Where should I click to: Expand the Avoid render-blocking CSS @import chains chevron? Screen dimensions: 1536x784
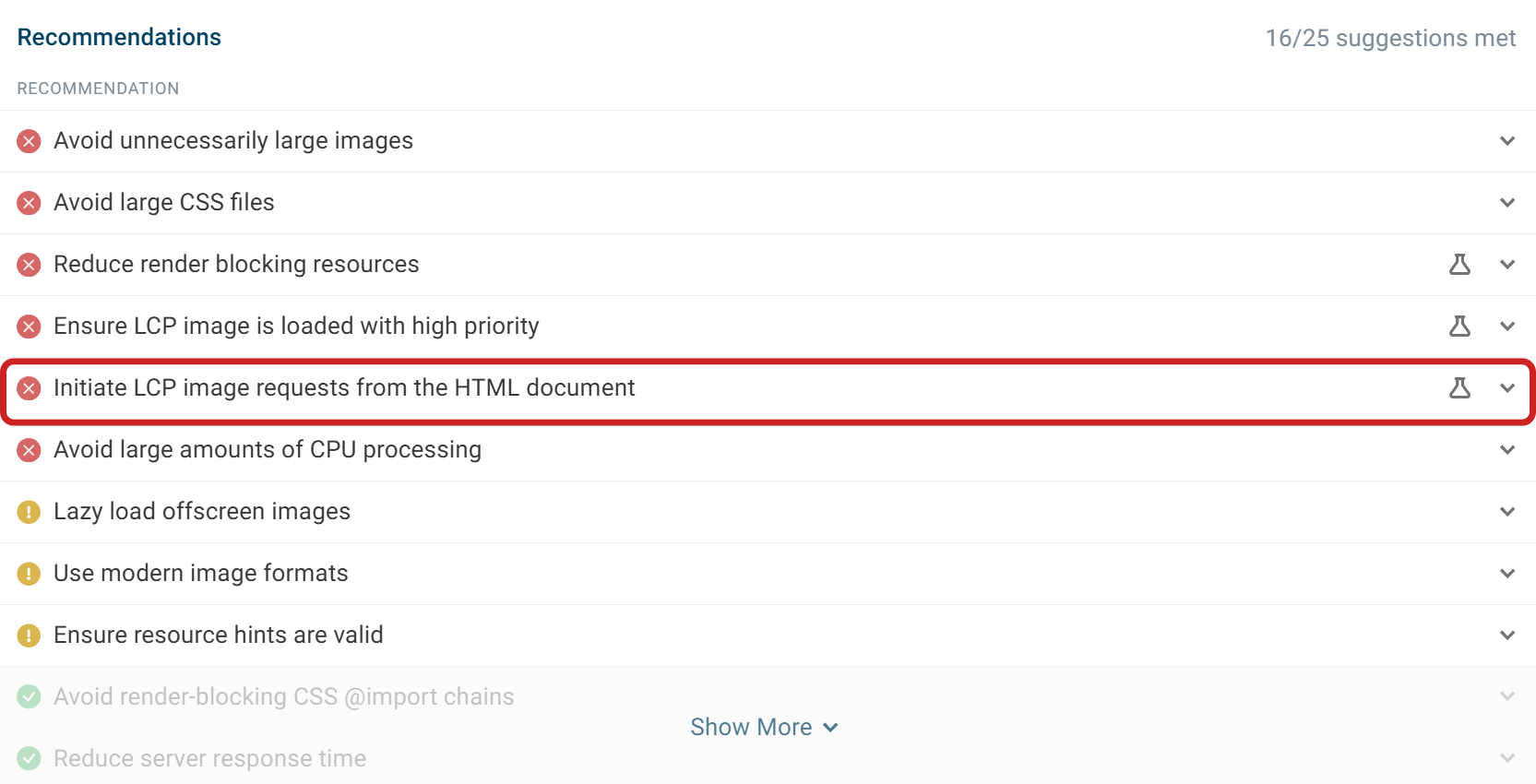coord(1507,696)
